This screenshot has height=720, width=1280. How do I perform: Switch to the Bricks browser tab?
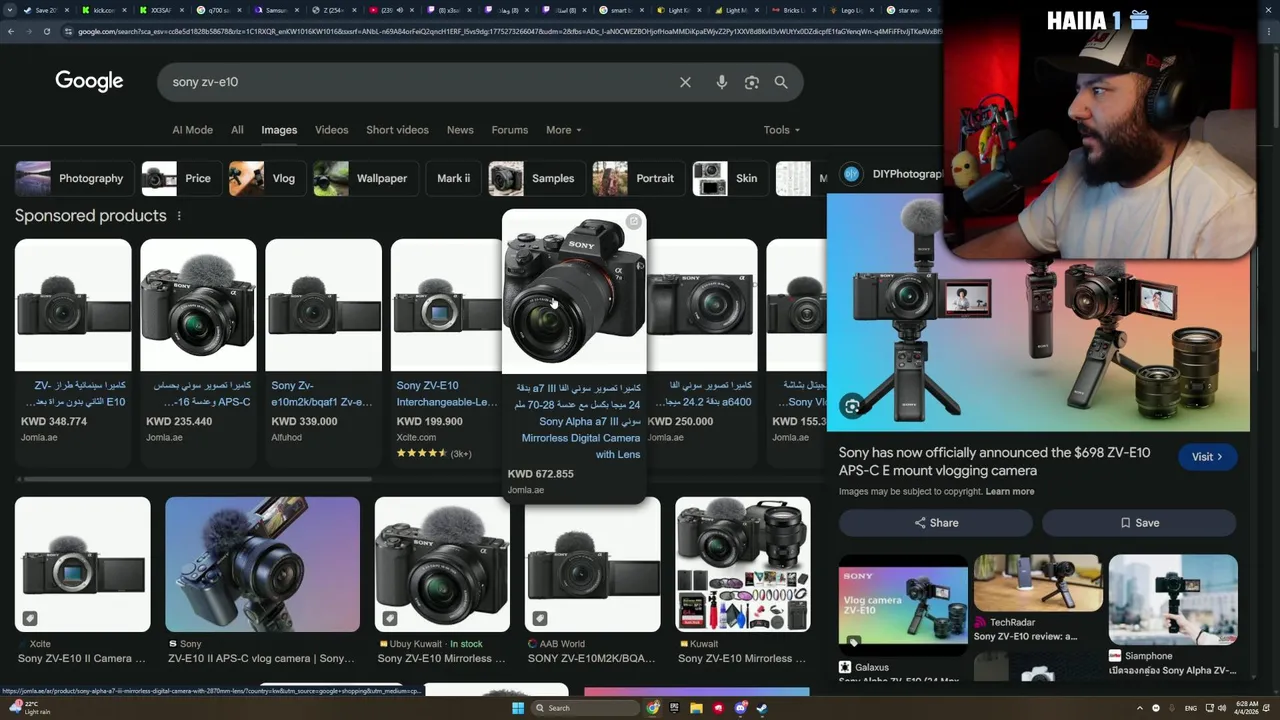point(793,10)
